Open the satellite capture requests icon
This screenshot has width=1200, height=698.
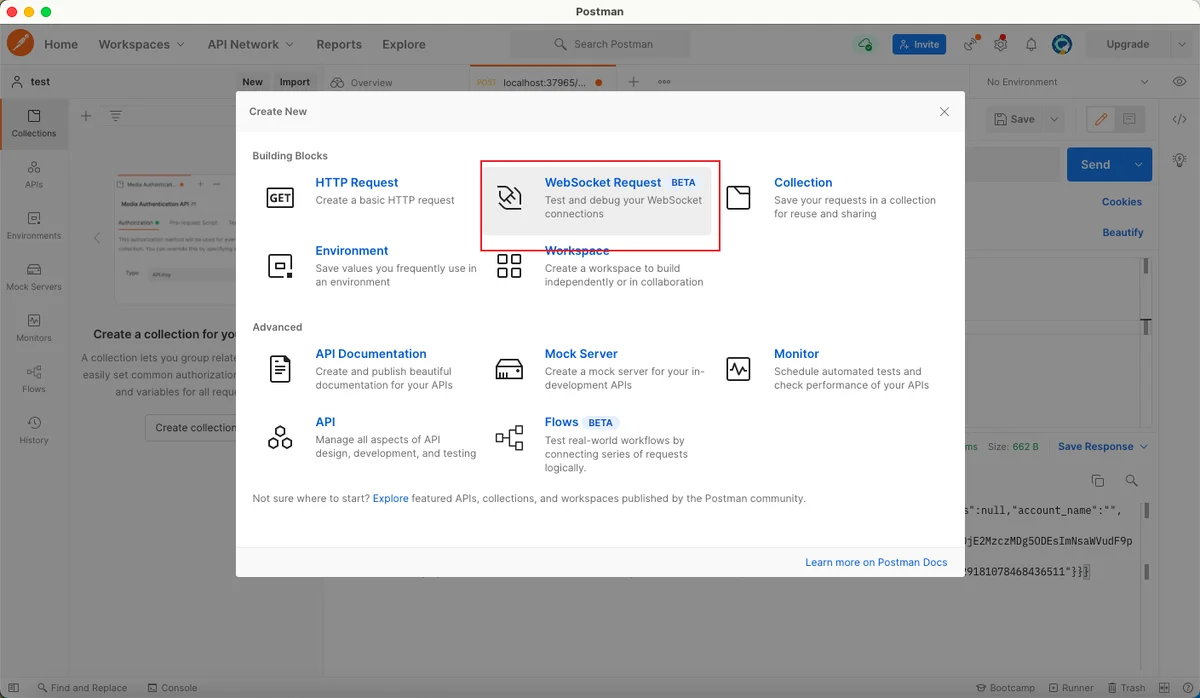pos(970,44)
